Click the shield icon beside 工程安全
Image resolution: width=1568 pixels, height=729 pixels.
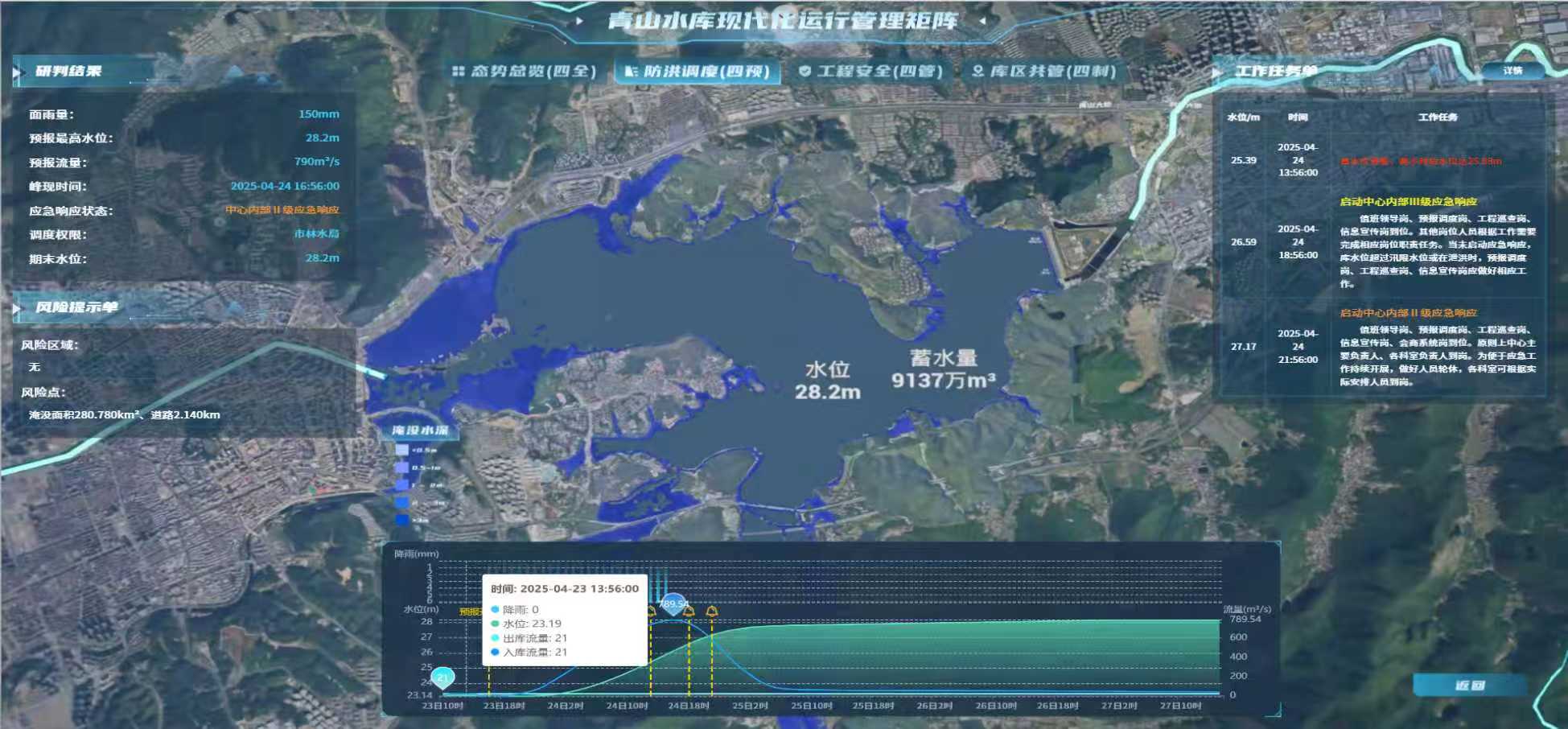click(x=805, y=72)
